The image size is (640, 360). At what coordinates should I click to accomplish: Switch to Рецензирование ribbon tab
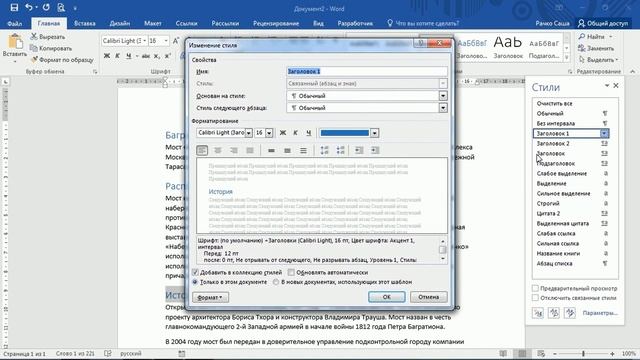pos(276,23)
